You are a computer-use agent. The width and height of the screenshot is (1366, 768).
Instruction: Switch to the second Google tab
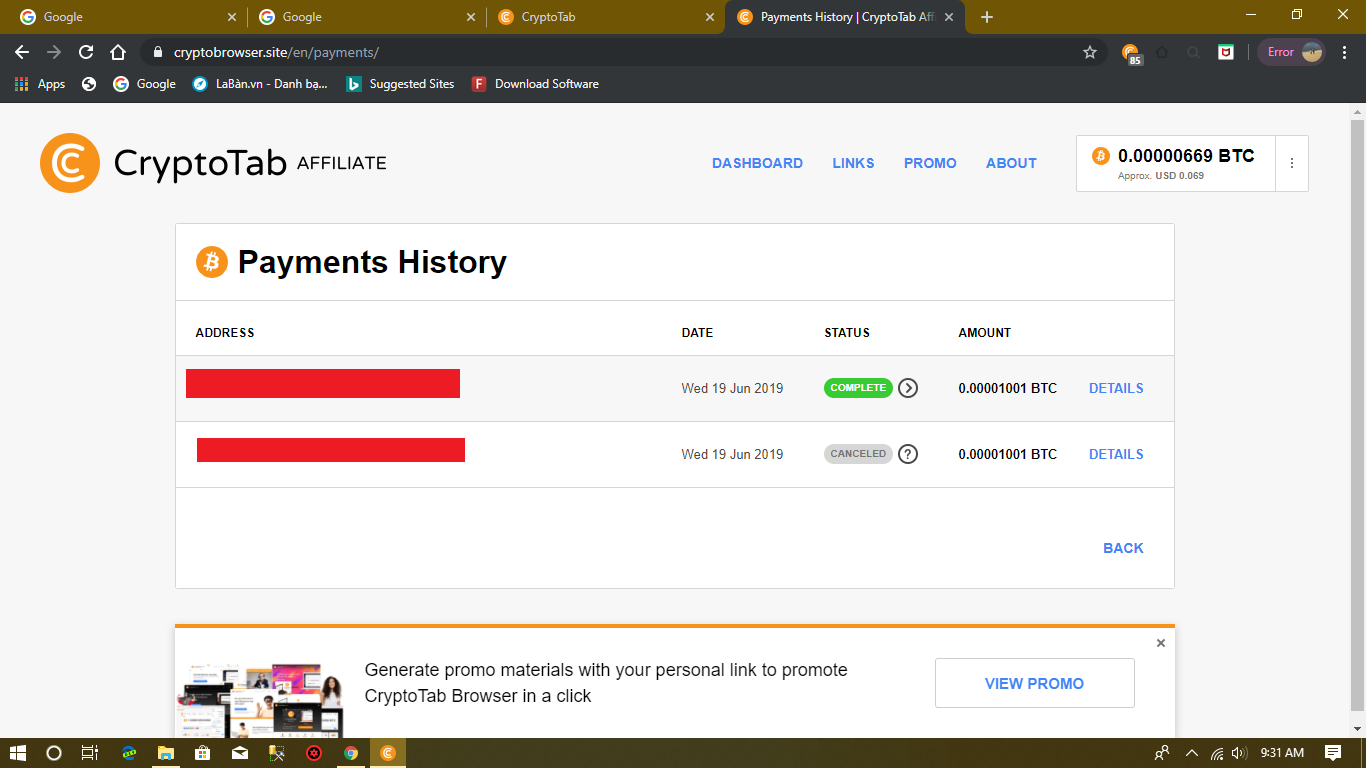pyautogui.click(x=367, y=17)
